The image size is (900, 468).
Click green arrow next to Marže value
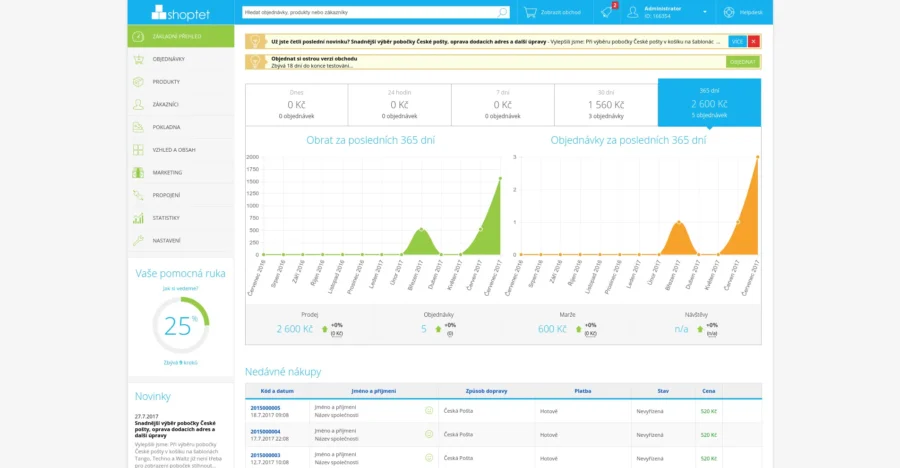pyautogui.click(x=579, y=329)
